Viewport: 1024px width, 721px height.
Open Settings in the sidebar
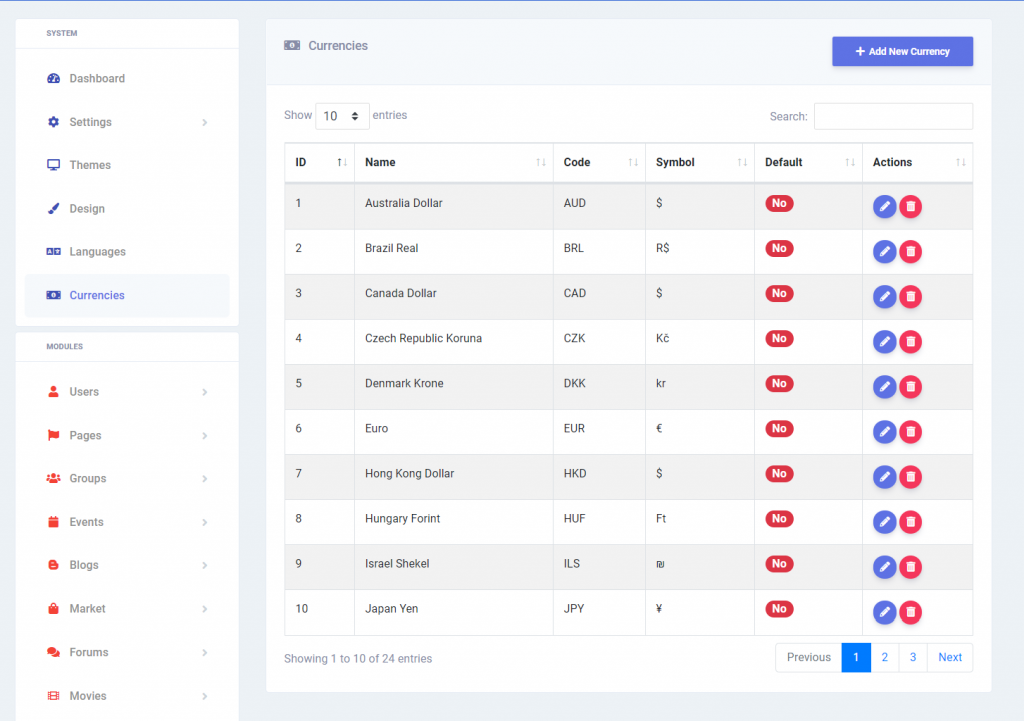tap(127, 122)
